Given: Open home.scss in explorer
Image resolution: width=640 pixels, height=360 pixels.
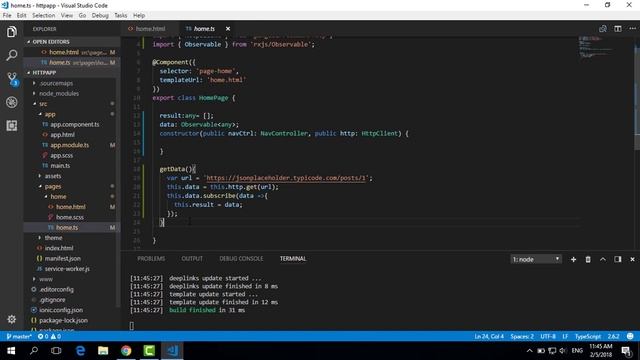Looking at the screenshot, I should (x=70, y=217).
